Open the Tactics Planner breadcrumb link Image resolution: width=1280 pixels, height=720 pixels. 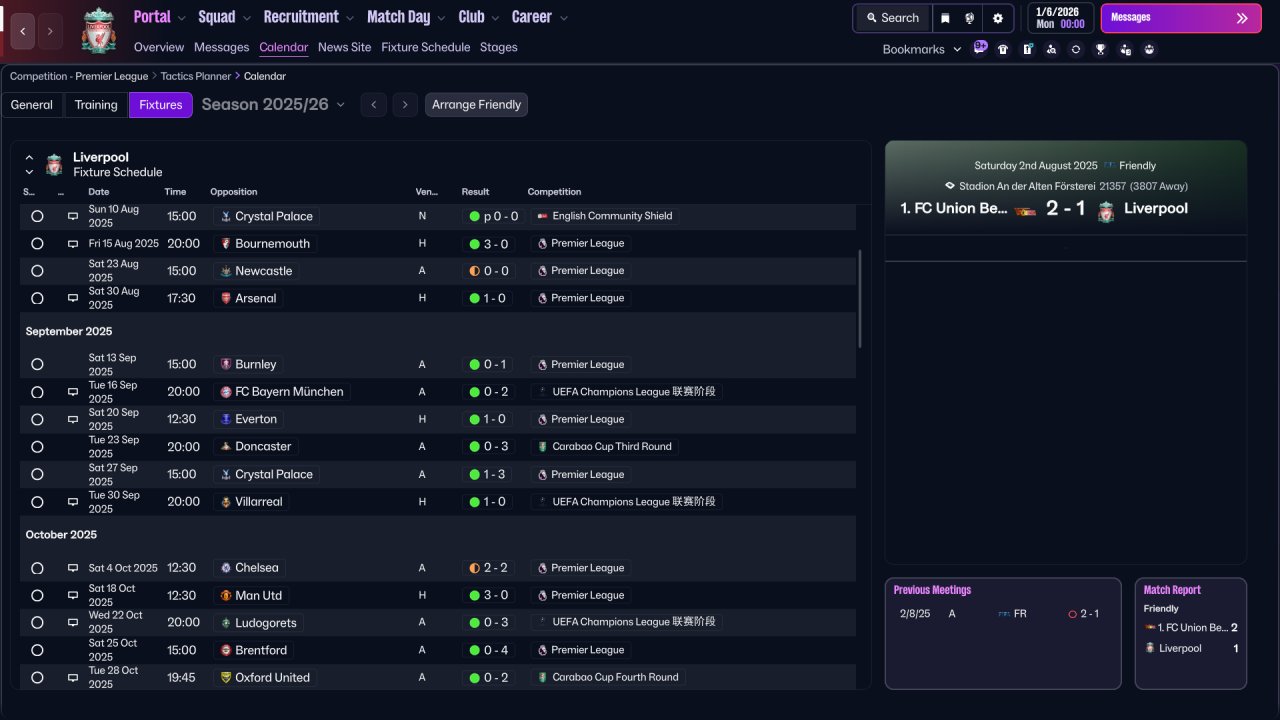196,76
